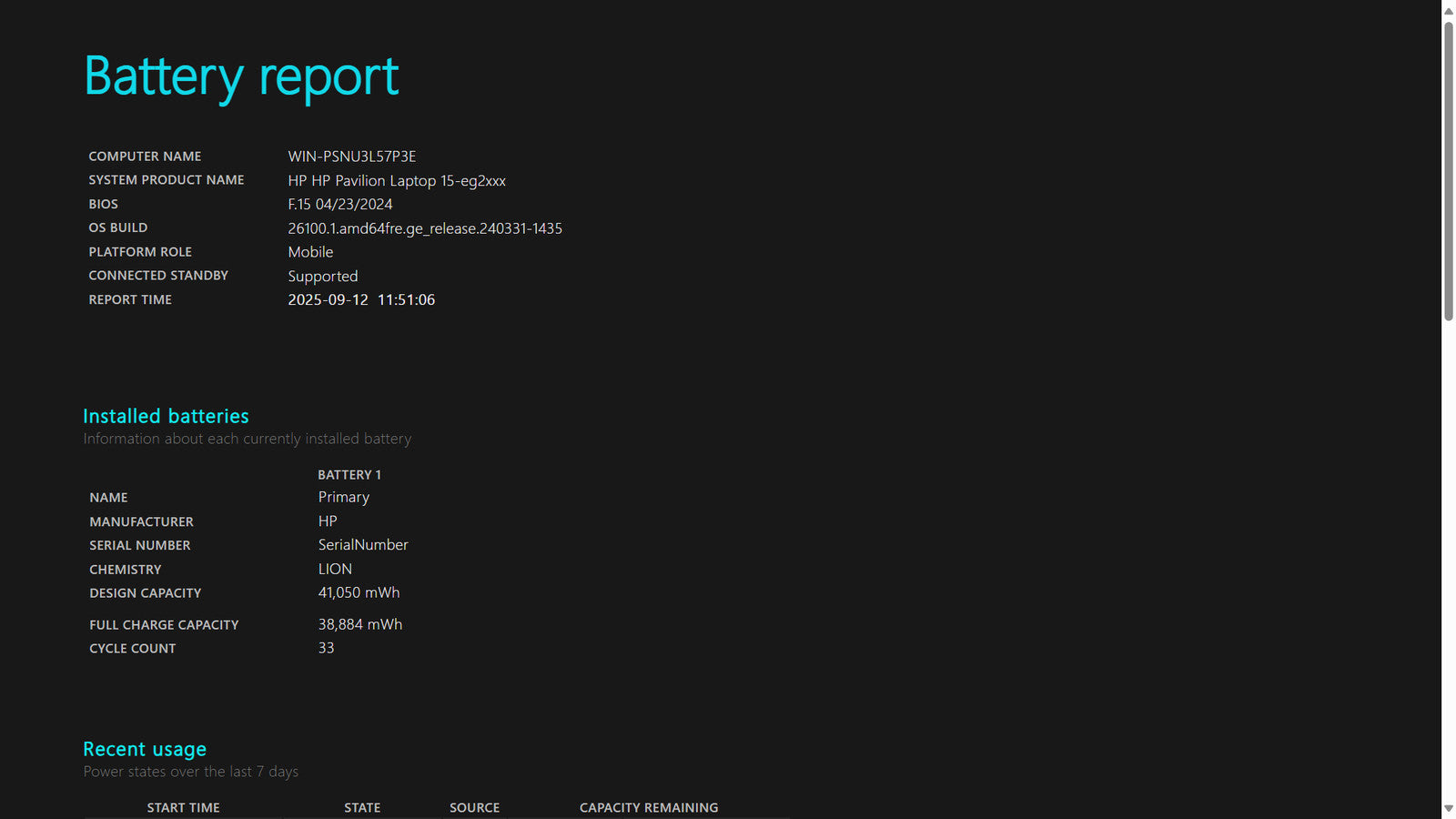Screen dimensions: 1456x819
Task: Click the 'NAME' row label
Action: 108,498
